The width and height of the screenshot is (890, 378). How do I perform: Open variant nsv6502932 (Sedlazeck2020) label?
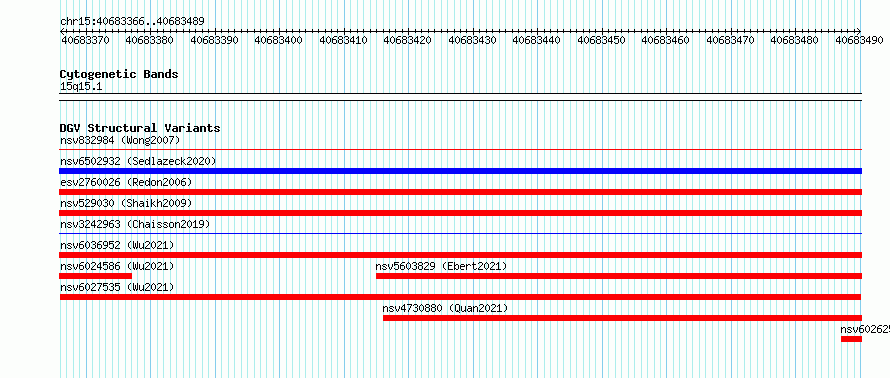[138, 161]
